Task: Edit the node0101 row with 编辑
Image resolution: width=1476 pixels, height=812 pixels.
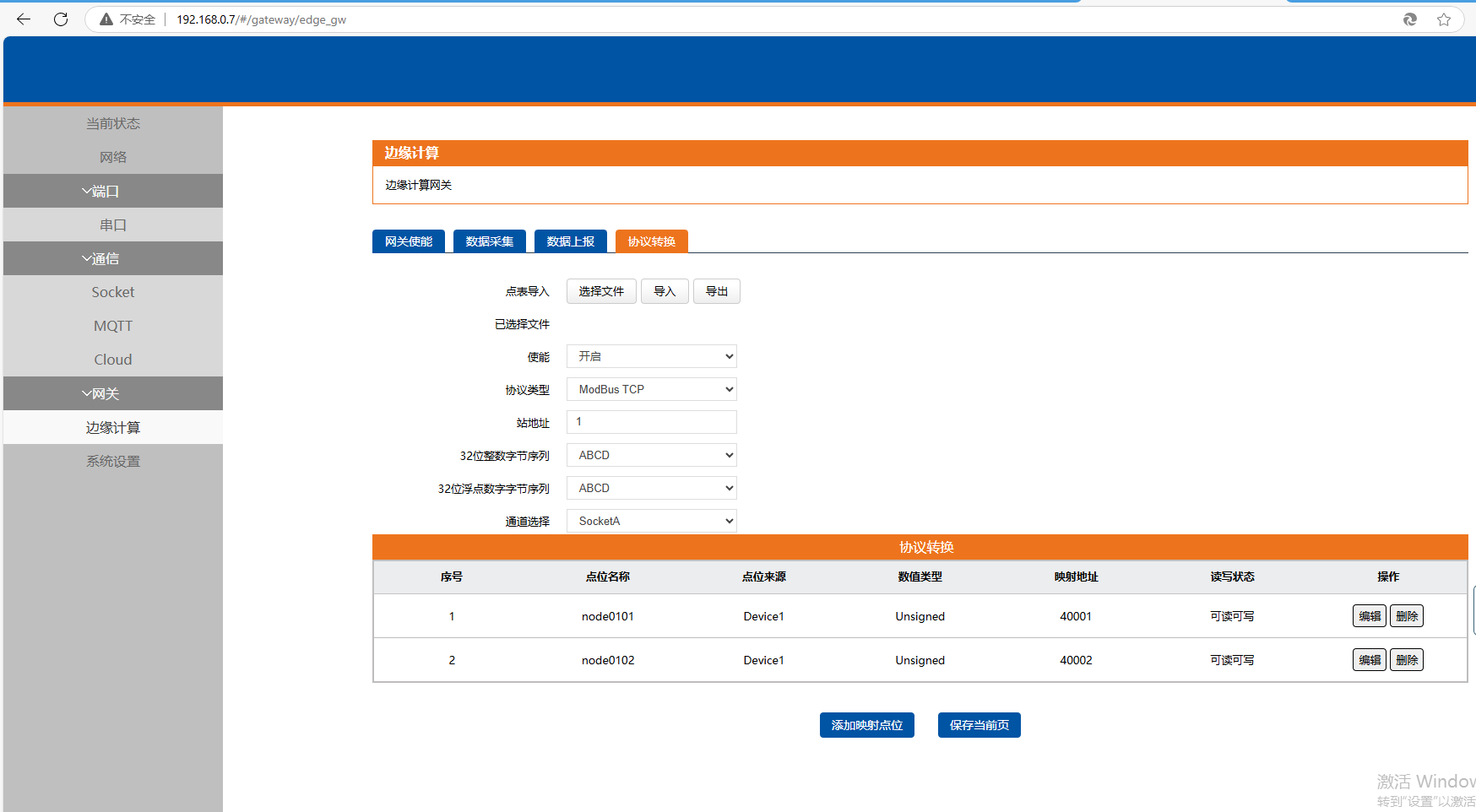Action: click(x=1369, y=616)
